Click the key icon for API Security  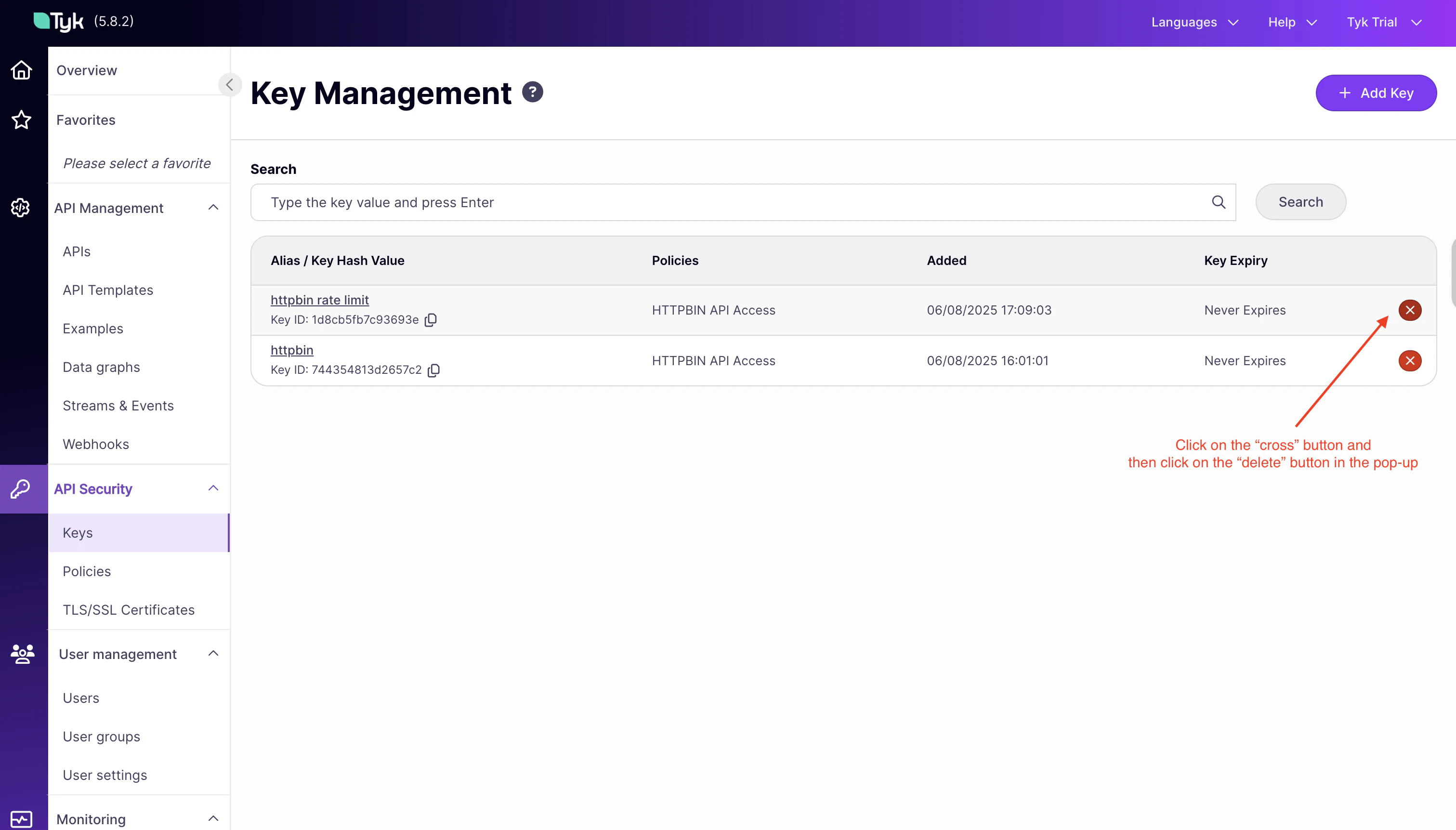(21, 488)
